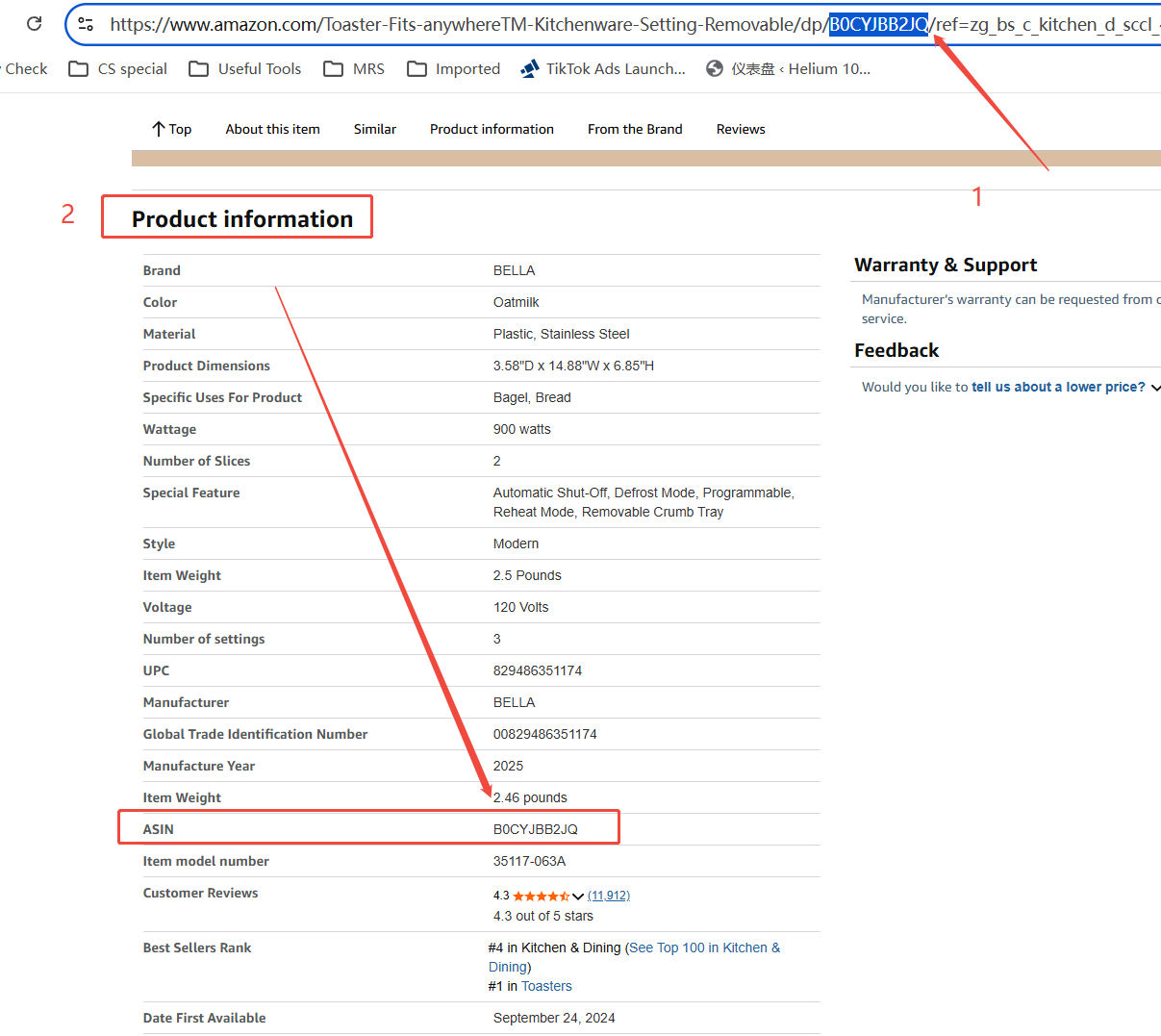Follow the Toasters category rank link
The width and height of the screenshot is (1161, 1036).
546,986
